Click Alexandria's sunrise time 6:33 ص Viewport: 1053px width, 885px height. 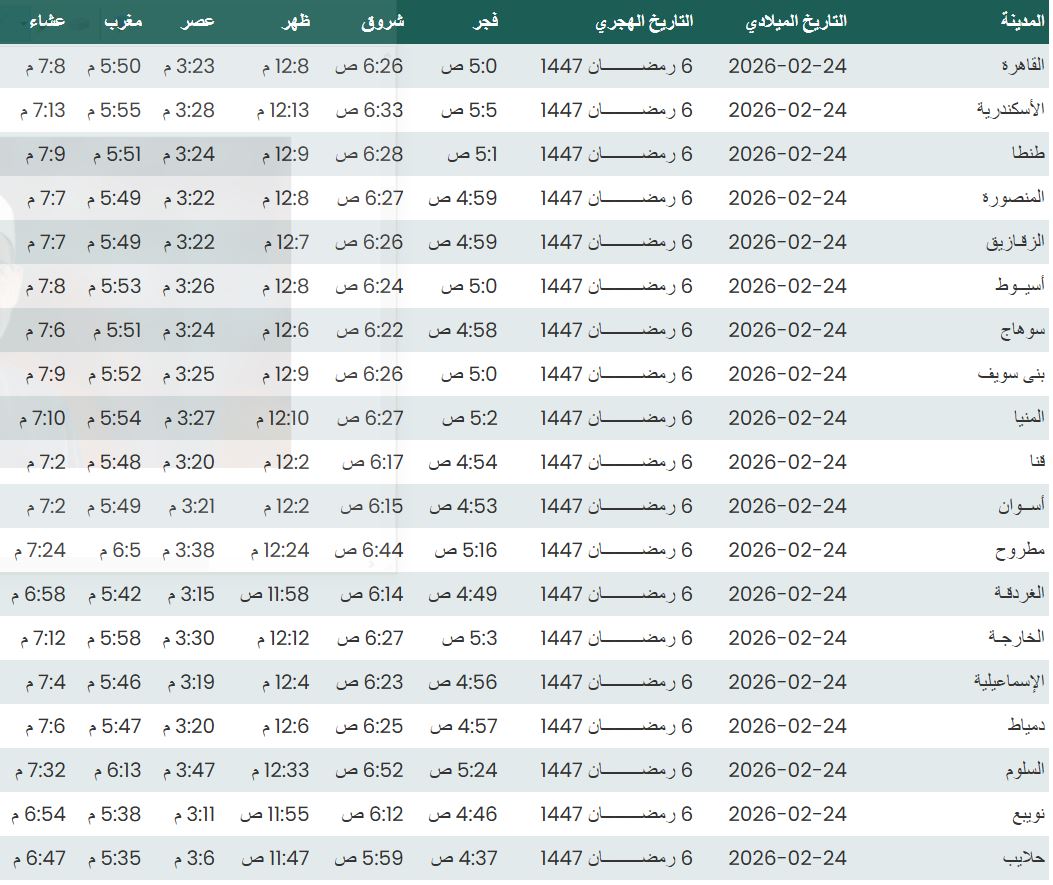[369, 109]
